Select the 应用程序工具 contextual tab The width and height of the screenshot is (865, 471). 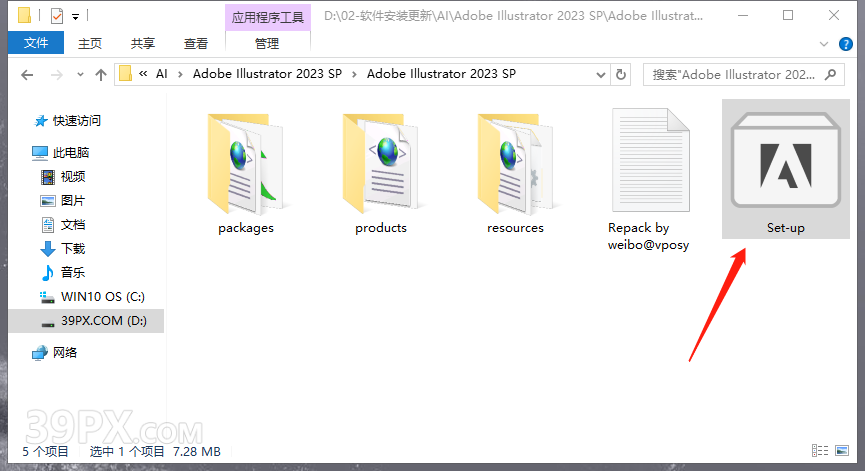(x=268, y=17)
